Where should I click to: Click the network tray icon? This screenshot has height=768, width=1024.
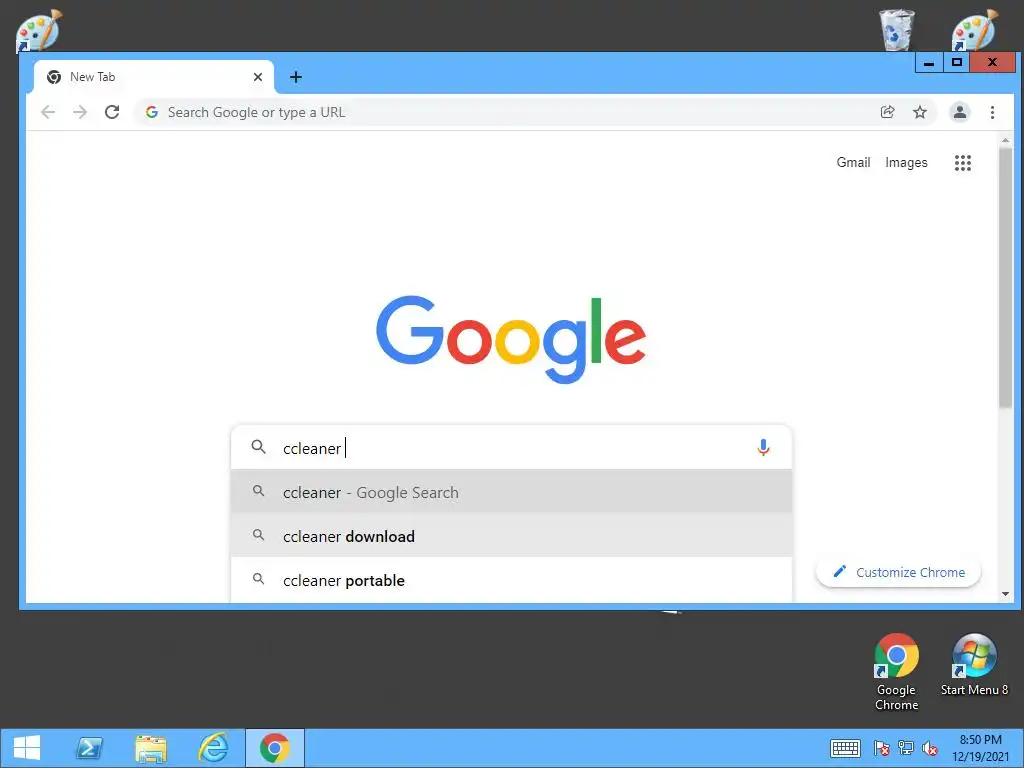(x=906, y=748)
